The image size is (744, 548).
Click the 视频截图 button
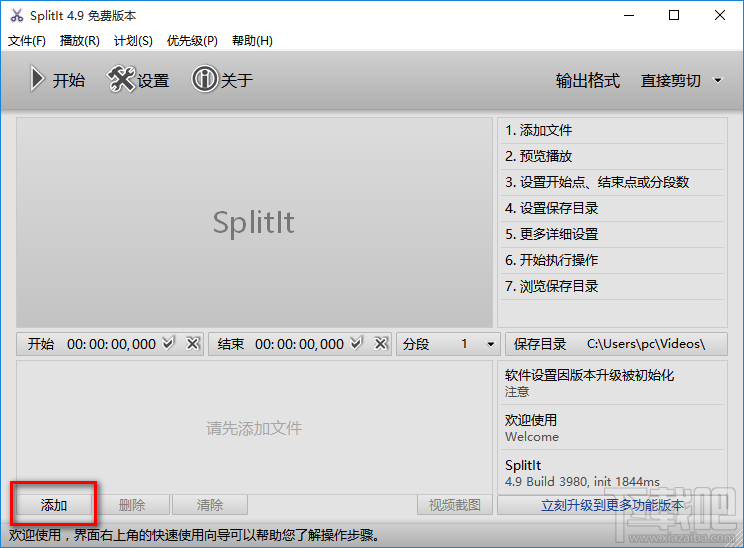point(455,505)
